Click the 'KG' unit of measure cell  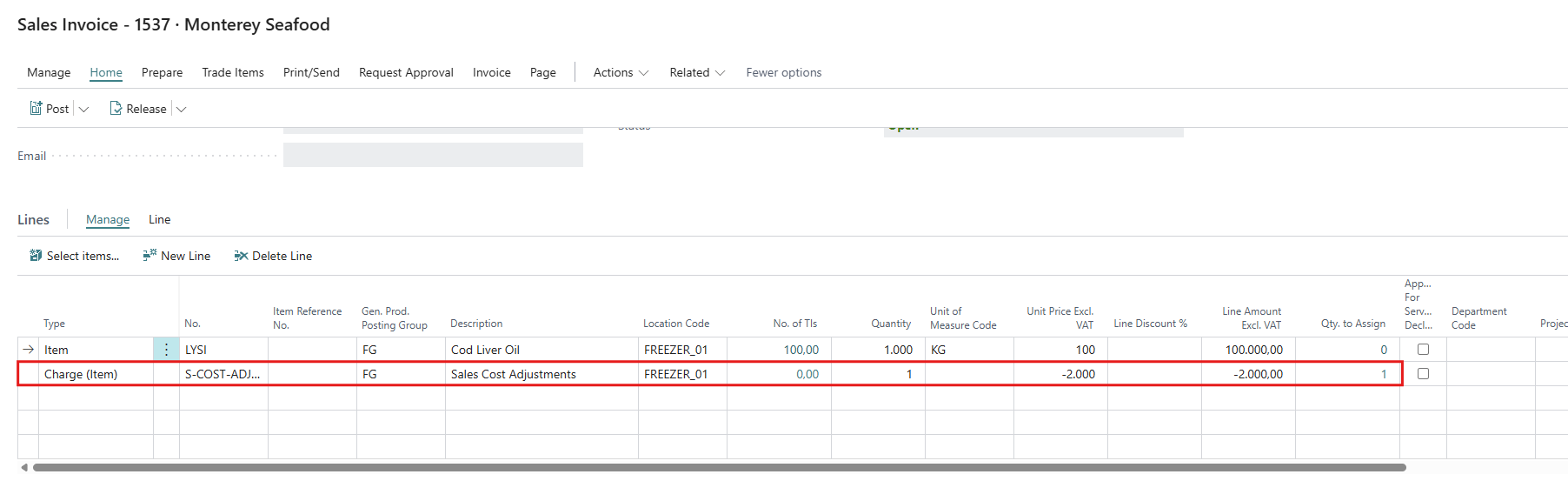pos(969,350)
